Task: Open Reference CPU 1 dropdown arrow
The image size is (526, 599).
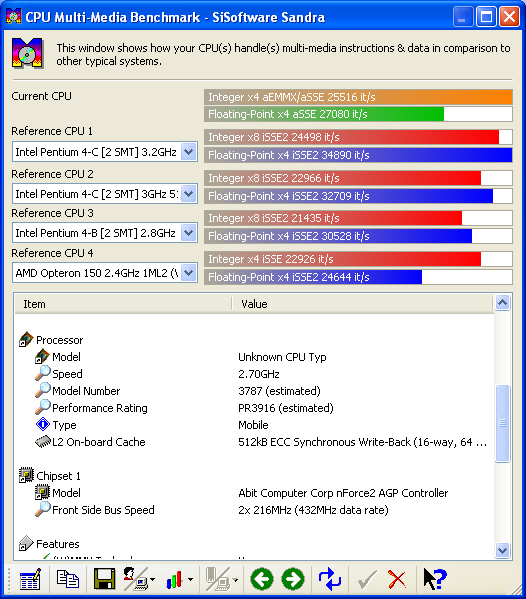Action: tap(188, 152)
